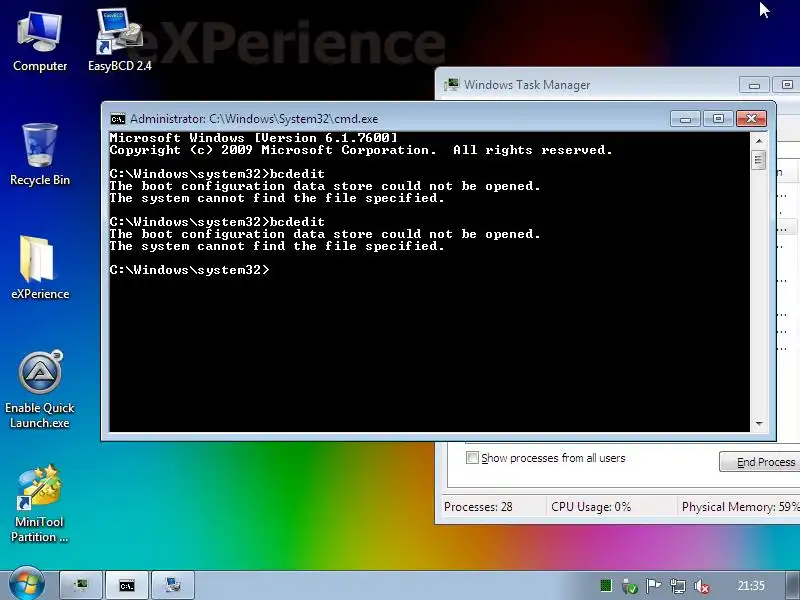Screen dimensions: 800x600
Task: Minimize the cmd.exe window
Action: pyautogui.click(x=685, y=119)
